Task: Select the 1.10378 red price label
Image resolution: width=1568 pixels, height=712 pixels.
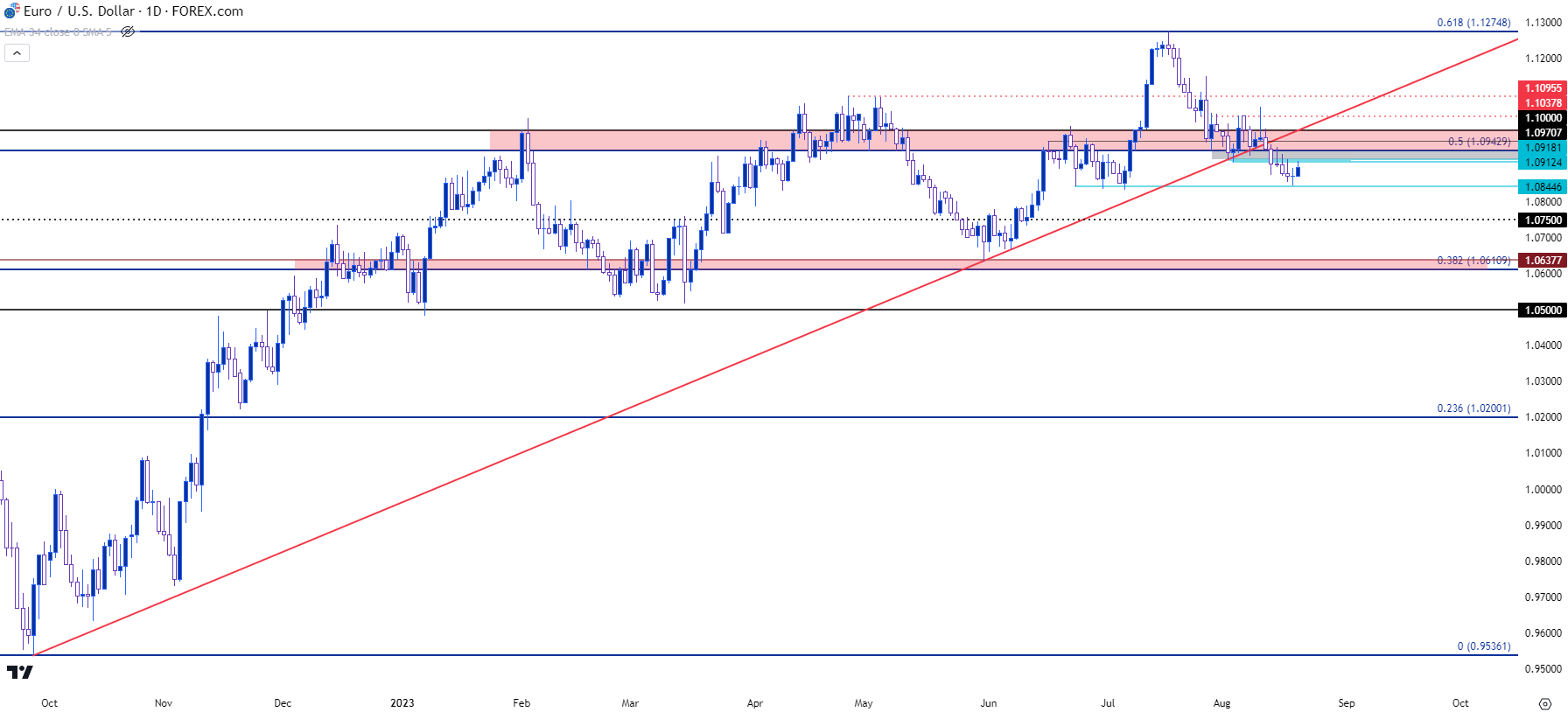Action: click(1543, 103)
